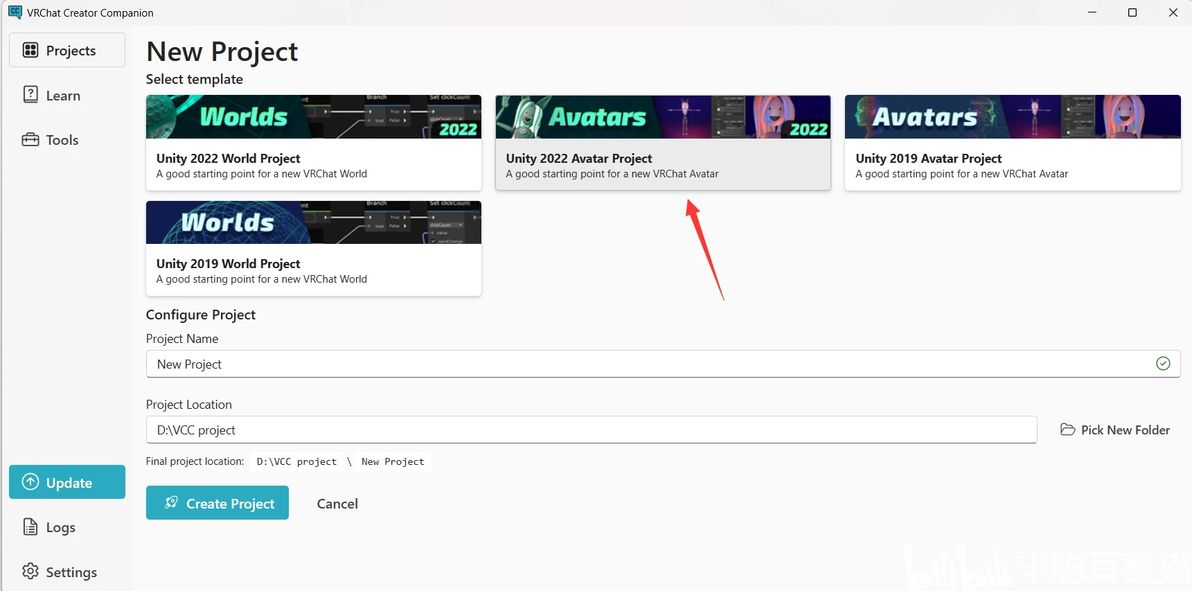Cancel new project creation

pyautogui.click(x=337, y=504)
